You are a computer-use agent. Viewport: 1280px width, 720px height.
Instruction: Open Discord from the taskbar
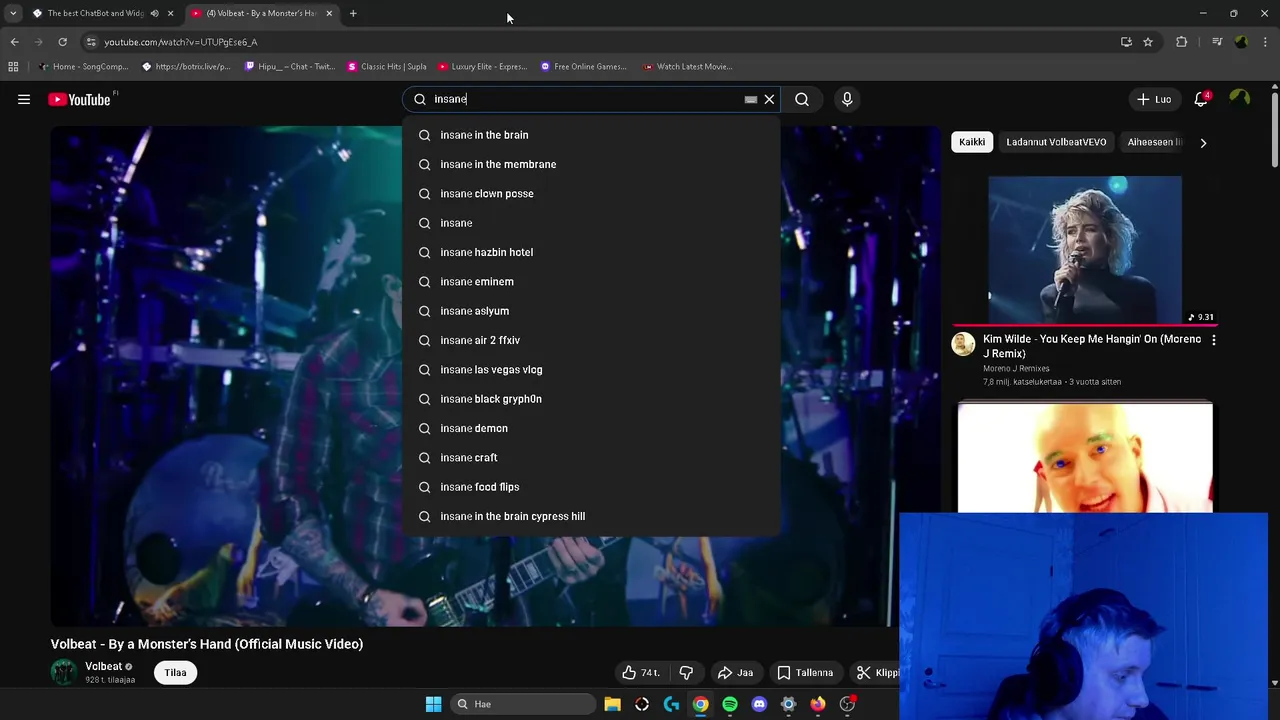tap(759, 704)
